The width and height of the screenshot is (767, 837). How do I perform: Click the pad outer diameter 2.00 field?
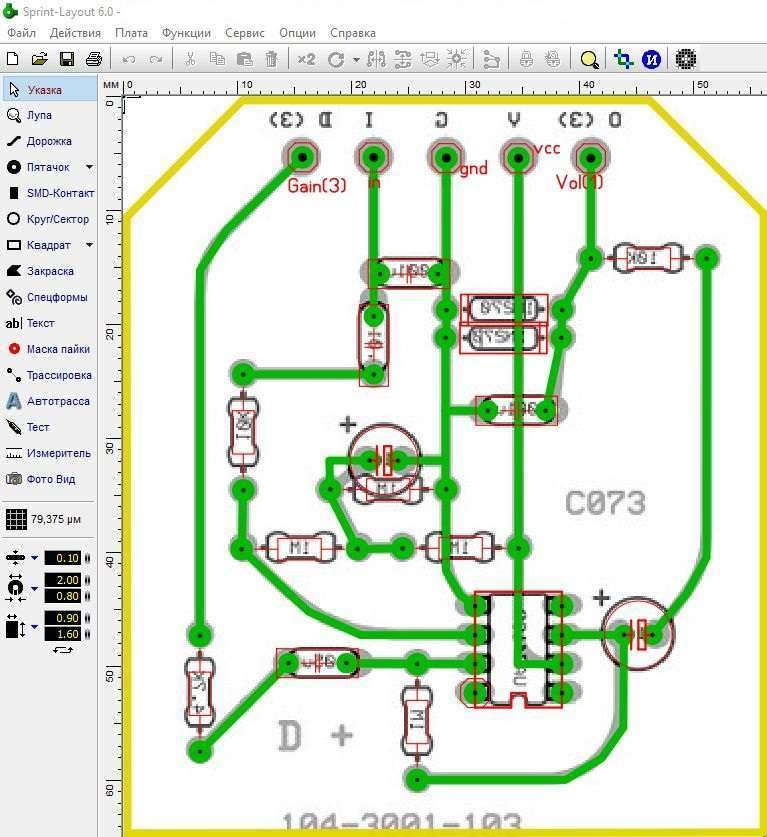pyautogui.click(x=62, y=580)
